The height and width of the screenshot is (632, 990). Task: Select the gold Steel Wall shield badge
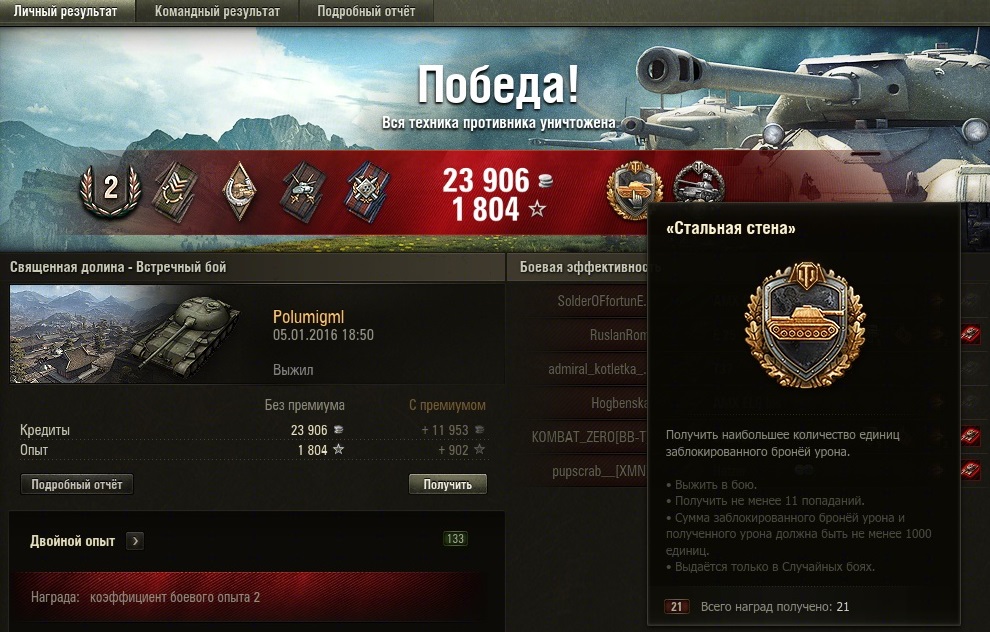(x=635, y=188)
